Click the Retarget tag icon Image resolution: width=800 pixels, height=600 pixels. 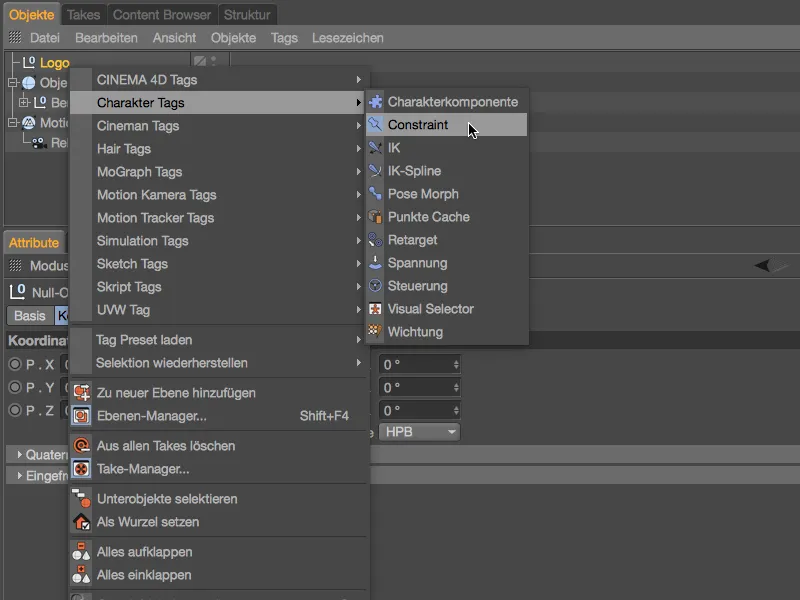[x=376, y=239]
